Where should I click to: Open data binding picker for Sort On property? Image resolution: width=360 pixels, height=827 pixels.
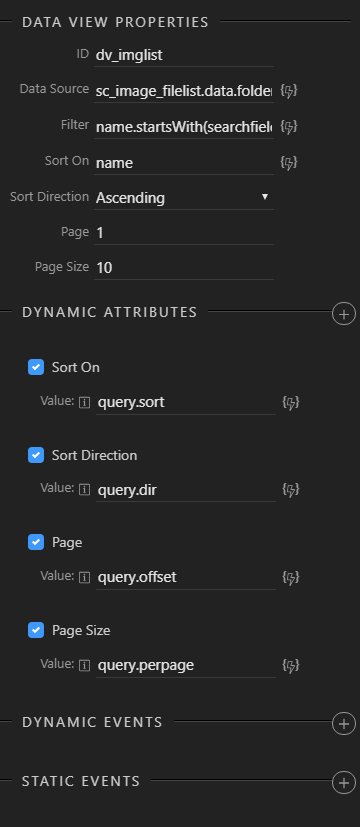[289, 162]
